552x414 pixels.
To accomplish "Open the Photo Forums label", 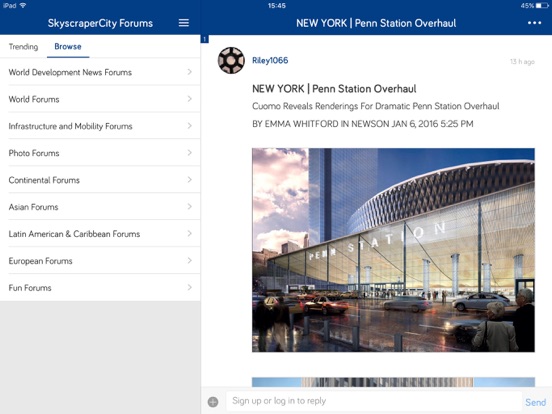I will pos(34,153).
